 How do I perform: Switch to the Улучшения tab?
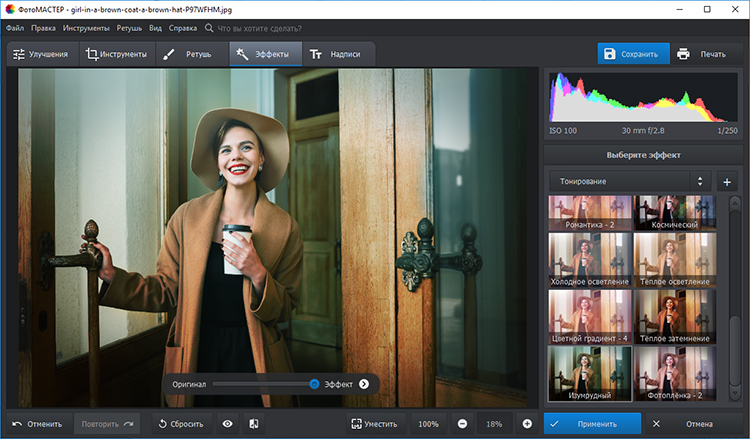point(41,54)
